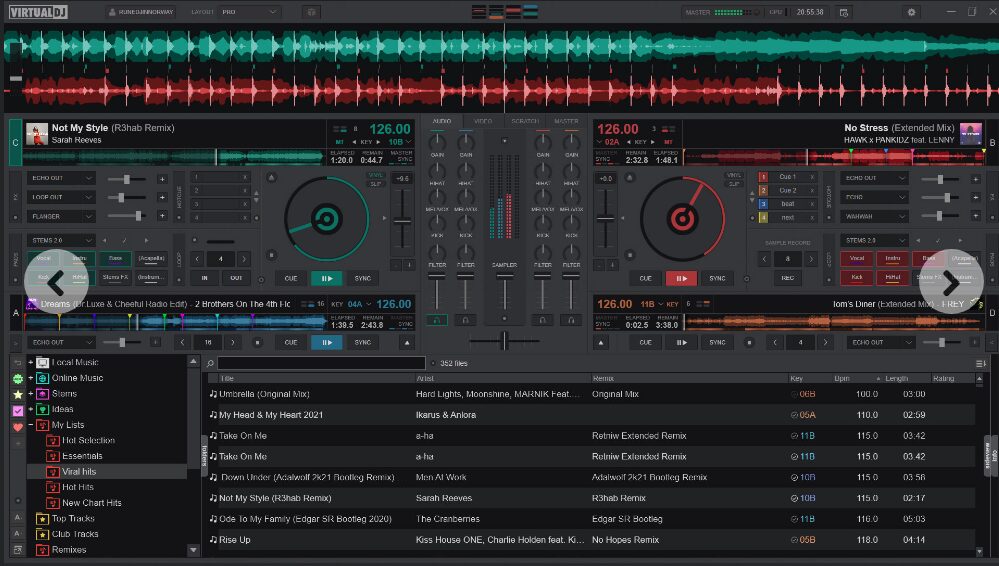
Task: Click the ECHO OUT effect slider on left deck
Action: click(x=127, y=178)
